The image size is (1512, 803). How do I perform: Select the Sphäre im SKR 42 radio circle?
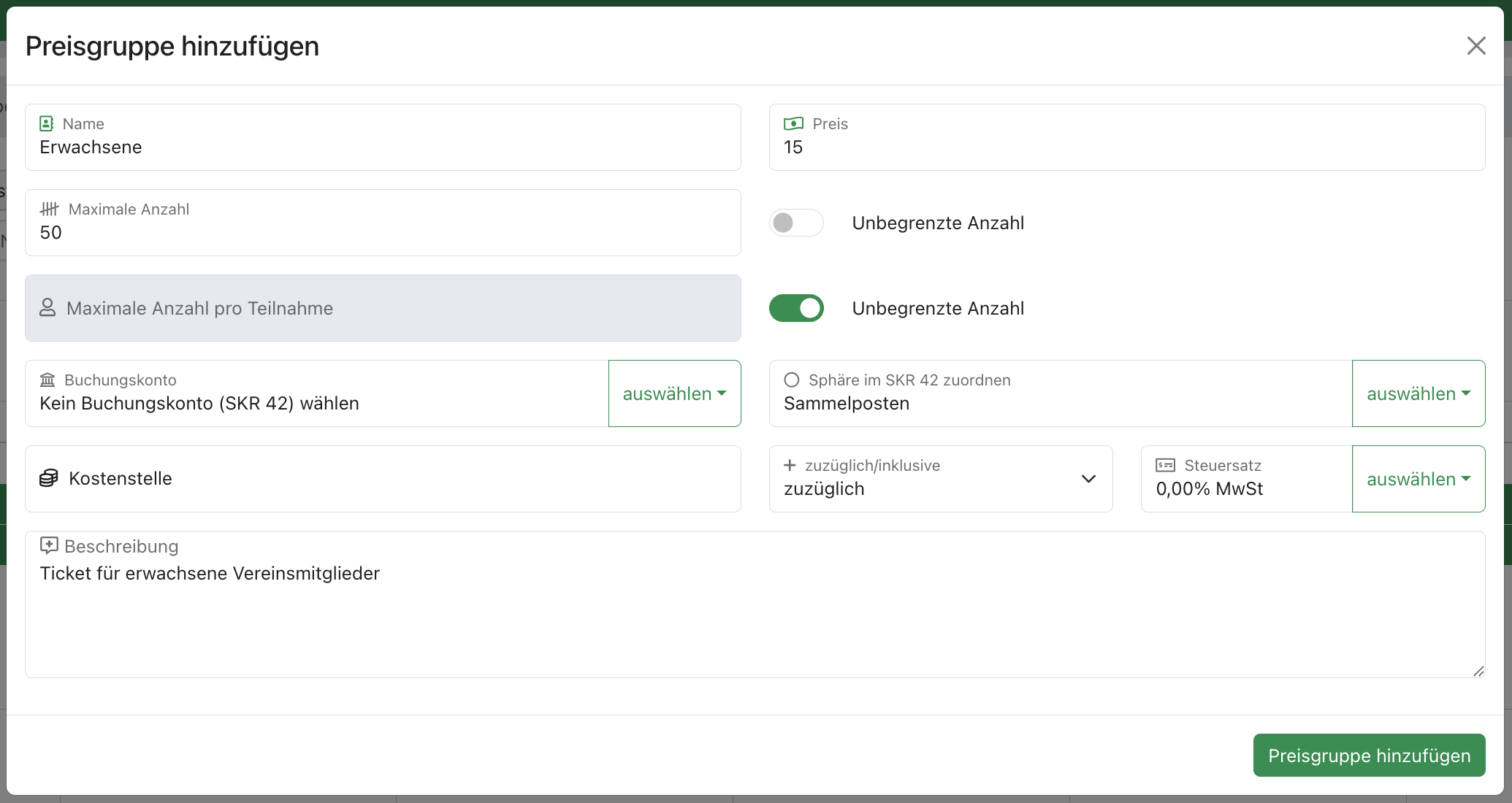792,380
